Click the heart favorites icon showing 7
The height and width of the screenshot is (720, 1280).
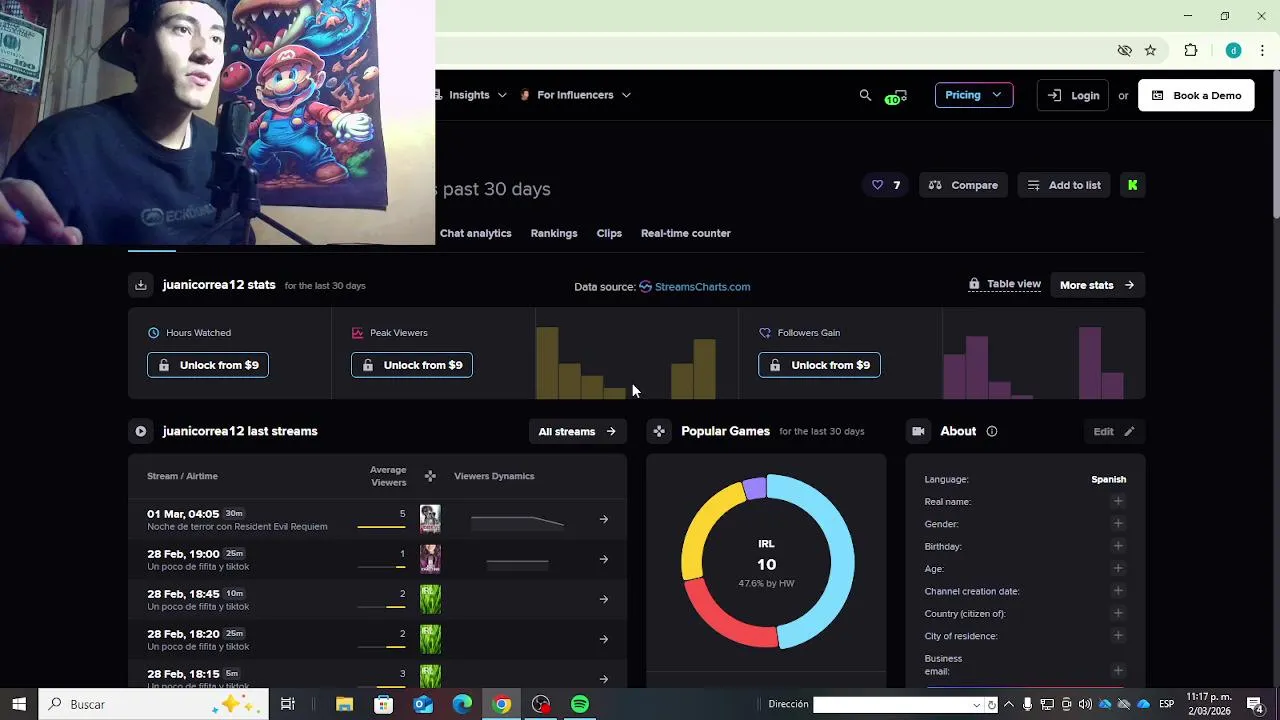point(885,185)
